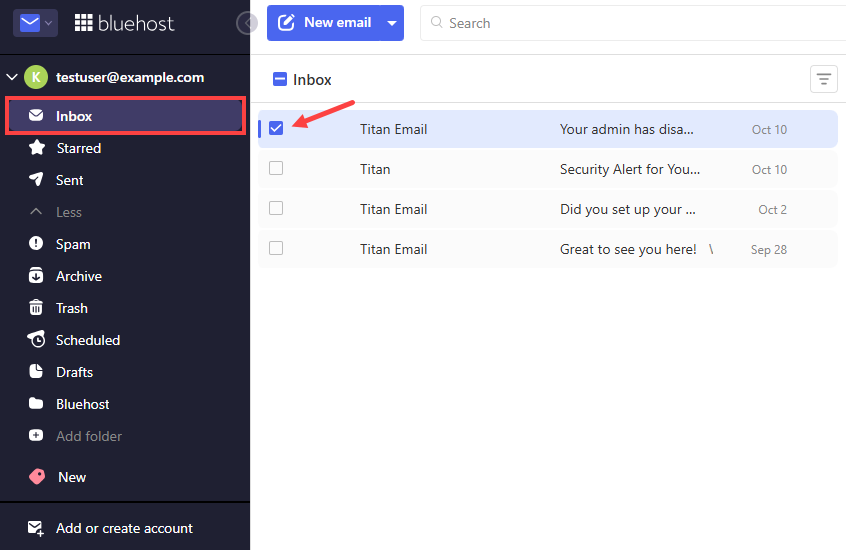Check the 'Great to see you here' checkbox
The height and width of the screenshot is (550, 846).
(x=276, y=248)
